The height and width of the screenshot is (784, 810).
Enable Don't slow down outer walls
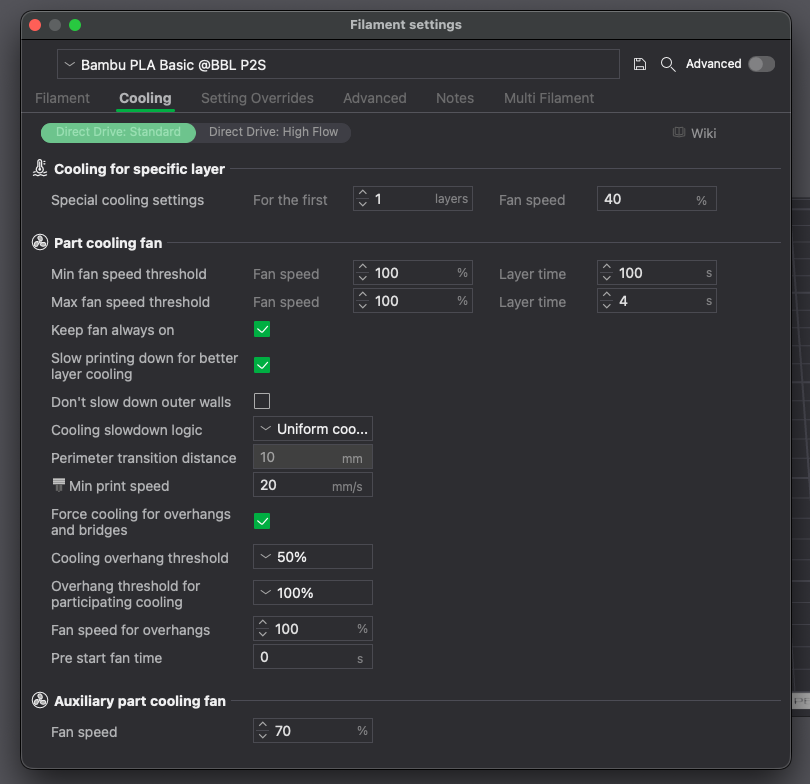[x=261, y=401]
